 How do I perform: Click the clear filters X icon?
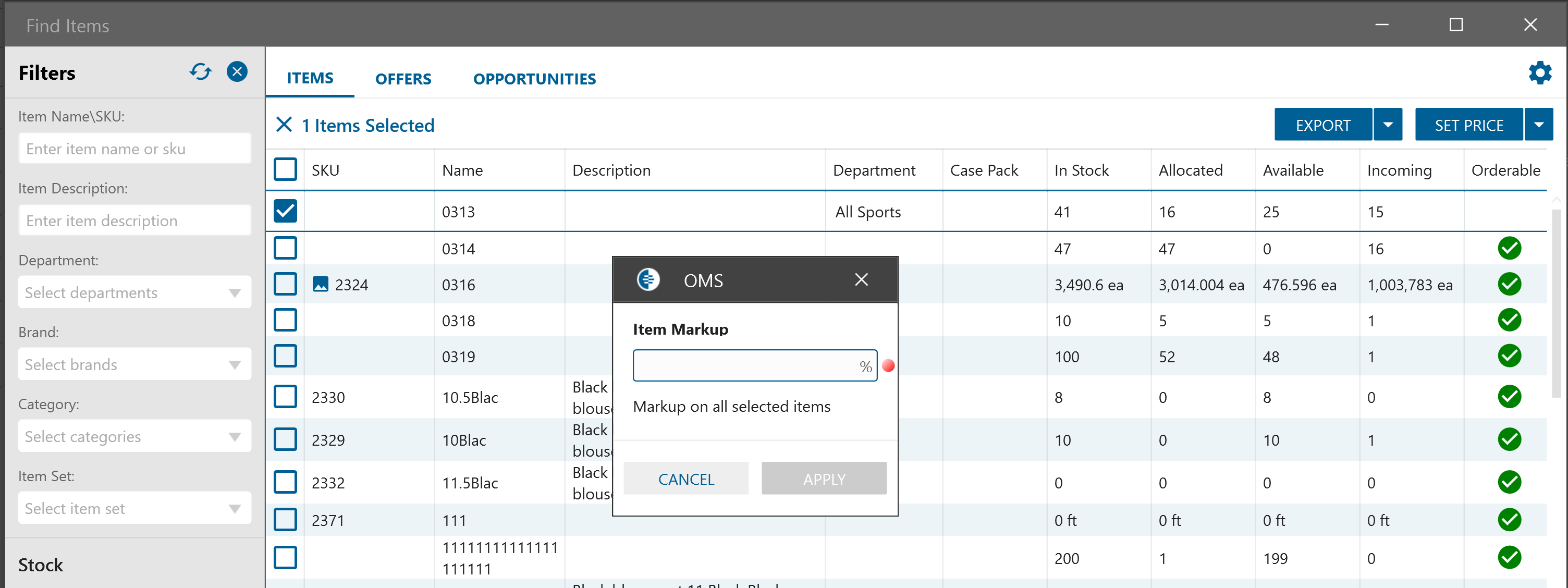237,72
